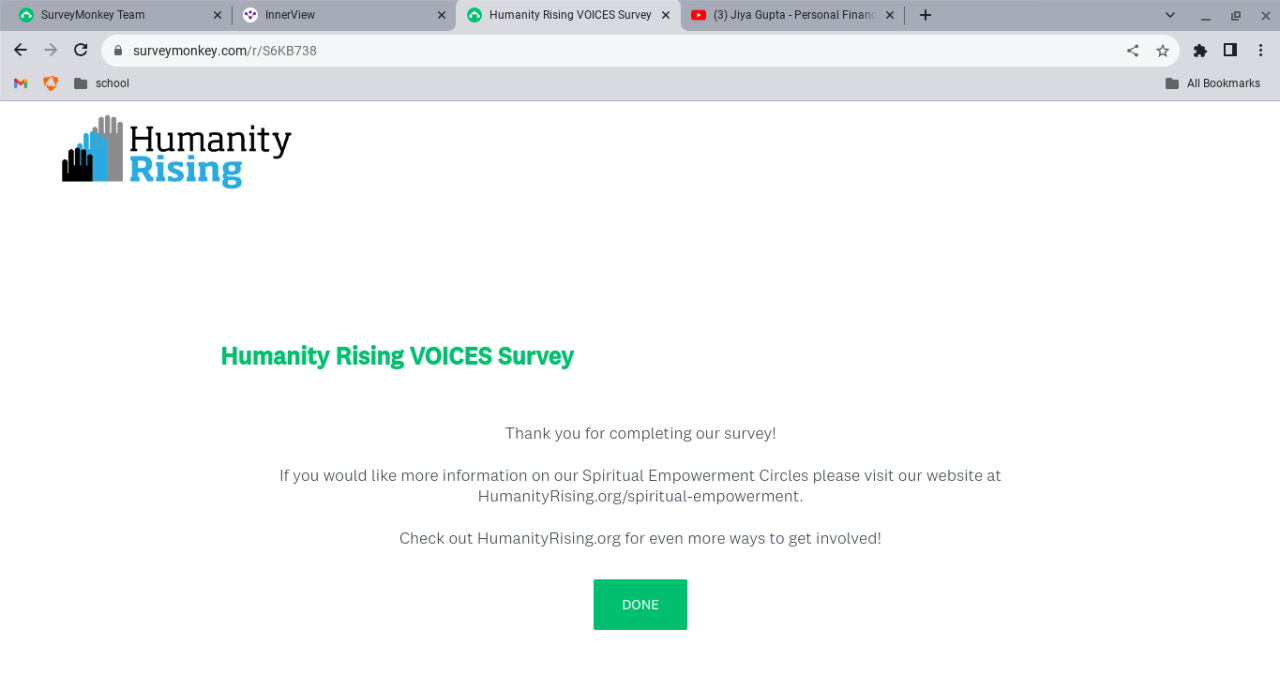Go back to the previous page
This screenshot has width=1280, height=674.
[20, 50]
